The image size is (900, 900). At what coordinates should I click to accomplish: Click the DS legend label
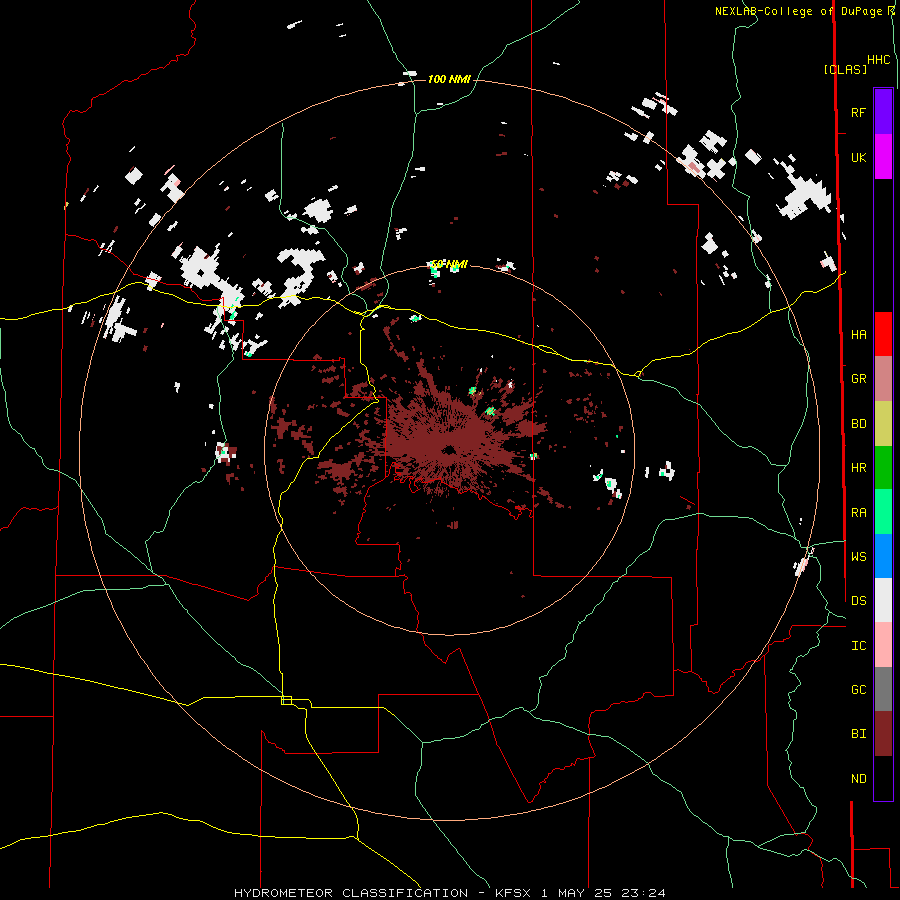tap(858, 601)
